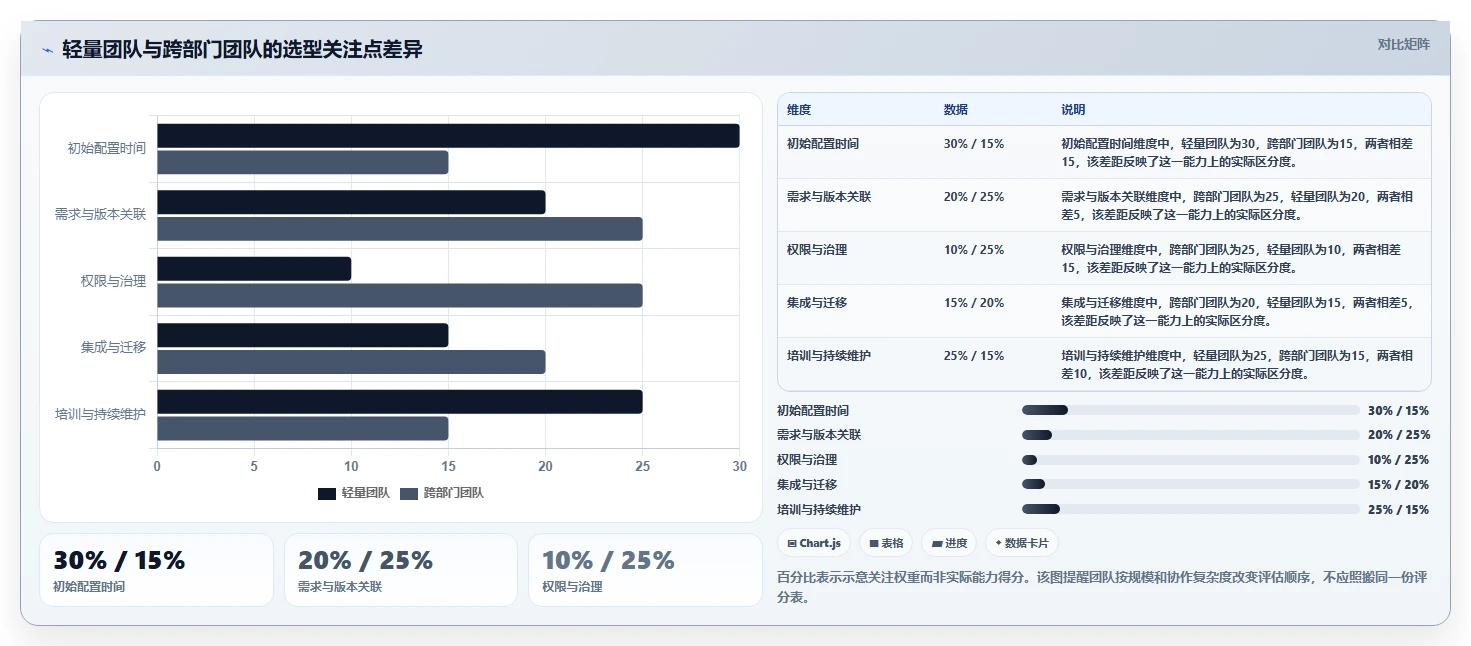The image size is (1471, 646).
Task: Click the 初始配置时间 description in the 说明 column
Action: click(x=1238, y=152)
